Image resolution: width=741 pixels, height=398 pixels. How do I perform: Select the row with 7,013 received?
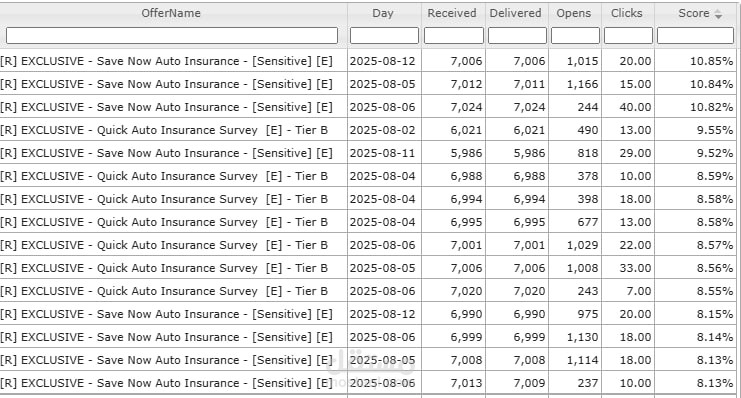click(368, 383)
